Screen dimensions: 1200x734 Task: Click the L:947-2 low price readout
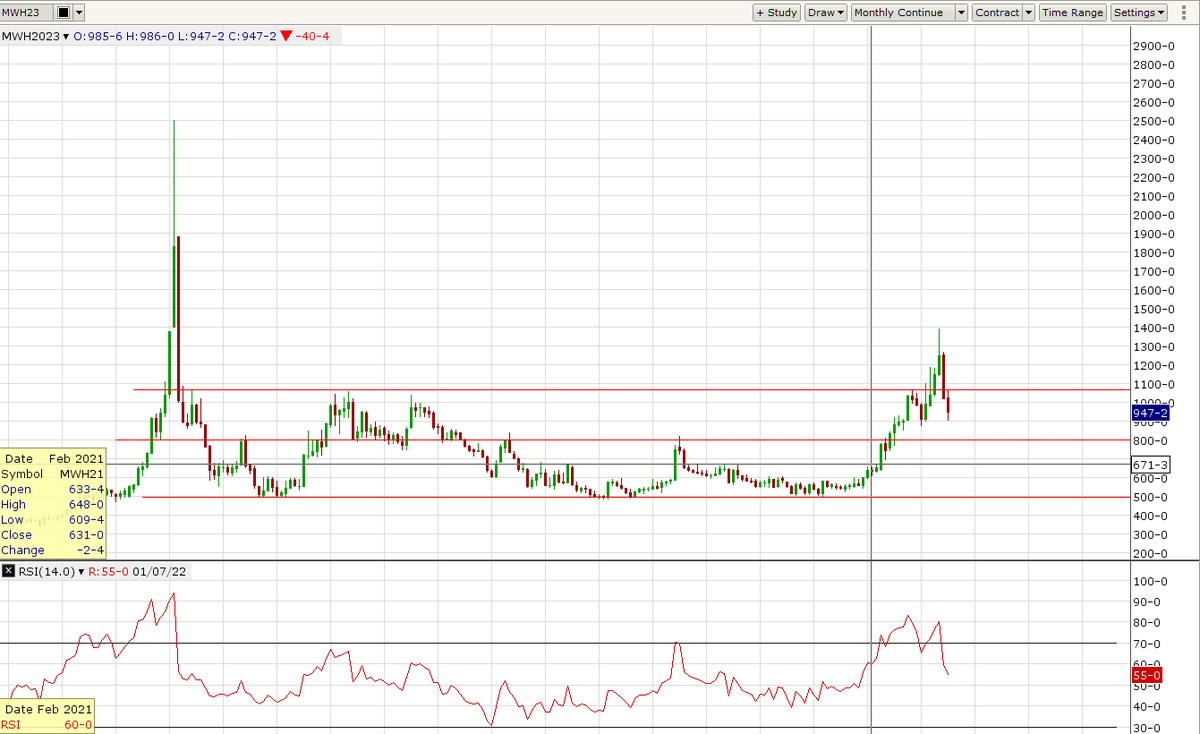pyautogui.click(x=200, y=37)
